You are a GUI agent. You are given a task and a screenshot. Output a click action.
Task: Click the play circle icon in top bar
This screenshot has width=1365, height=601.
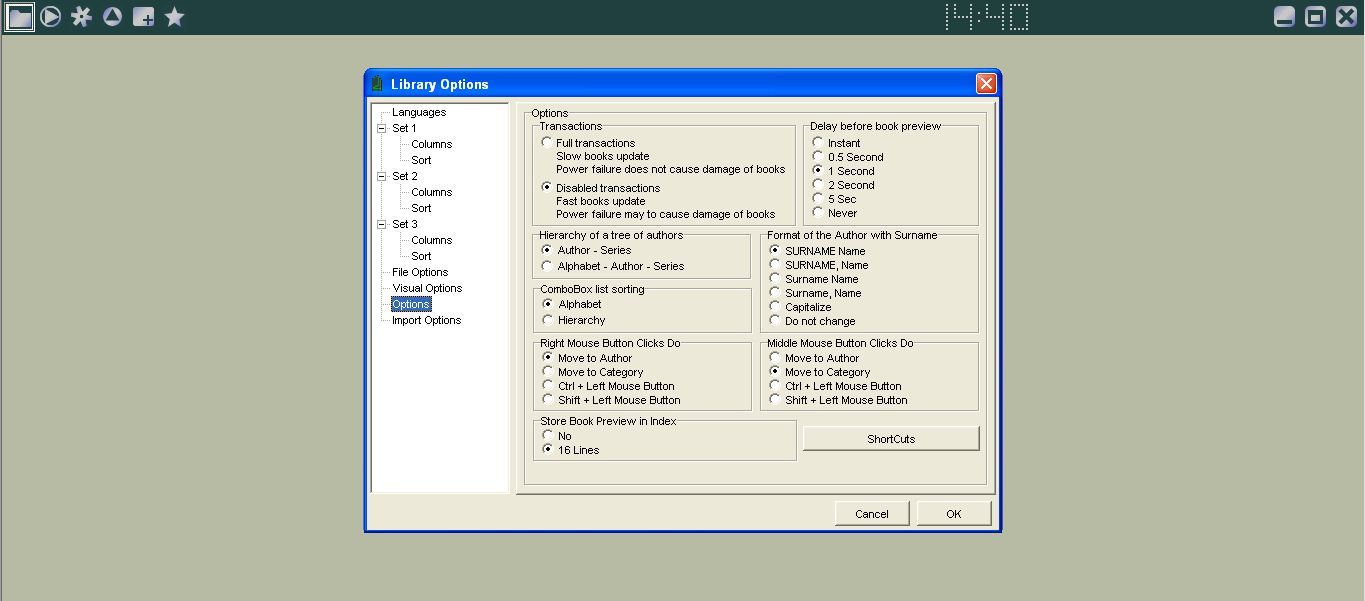click(x=51, y=17)
